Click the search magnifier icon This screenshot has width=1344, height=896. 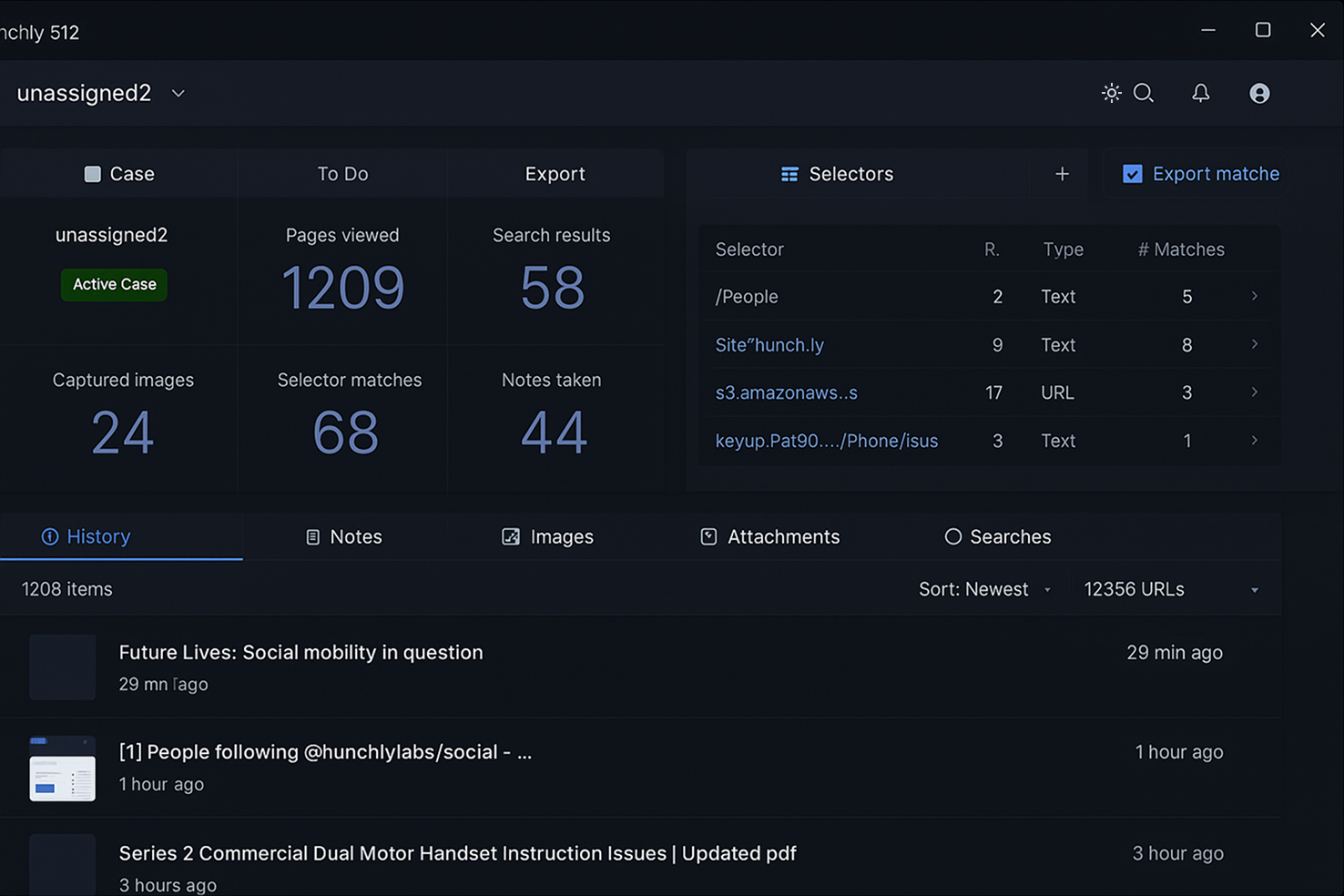point(1144,93)
